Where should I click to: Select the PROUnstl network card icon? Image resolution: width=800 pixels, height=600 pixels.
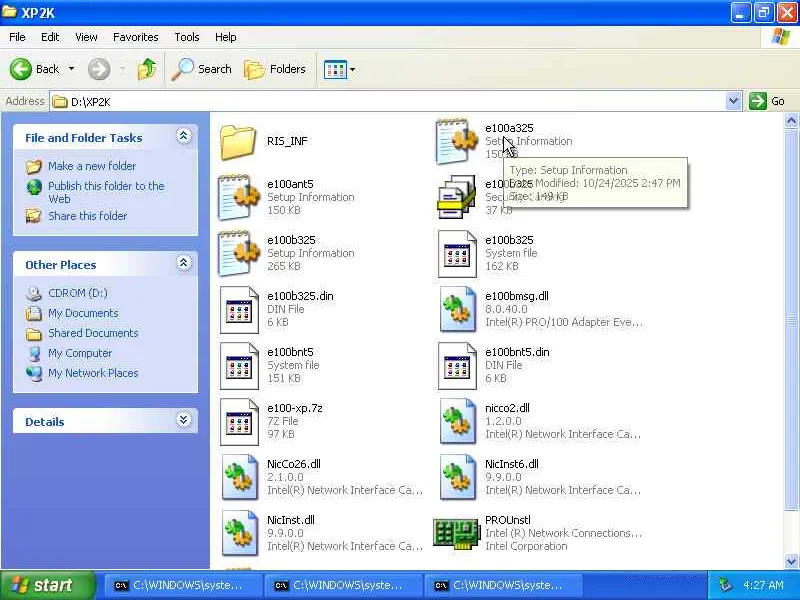456,534
